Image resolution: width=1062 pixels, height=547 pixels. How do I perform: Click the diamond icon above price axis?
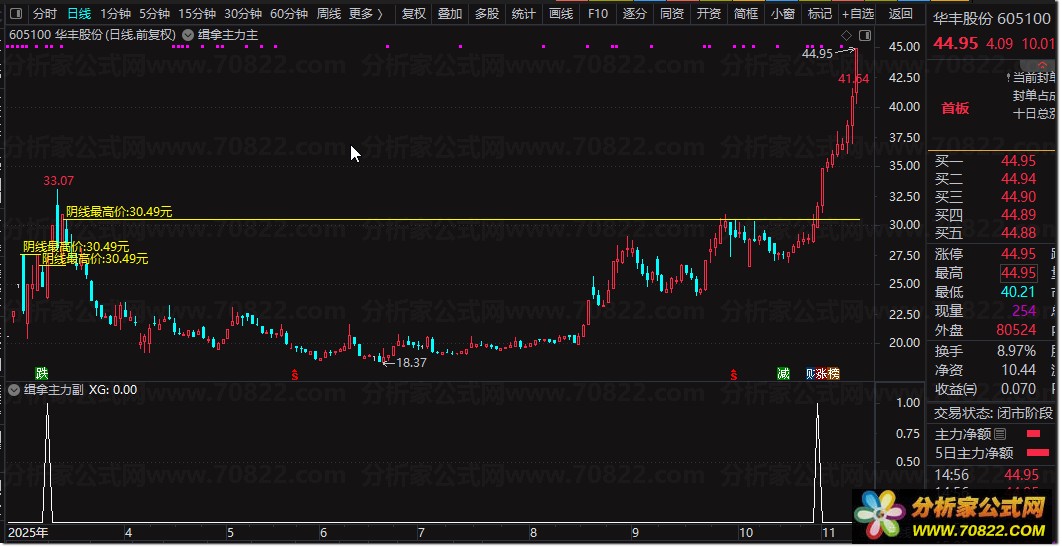click(847, 35)
